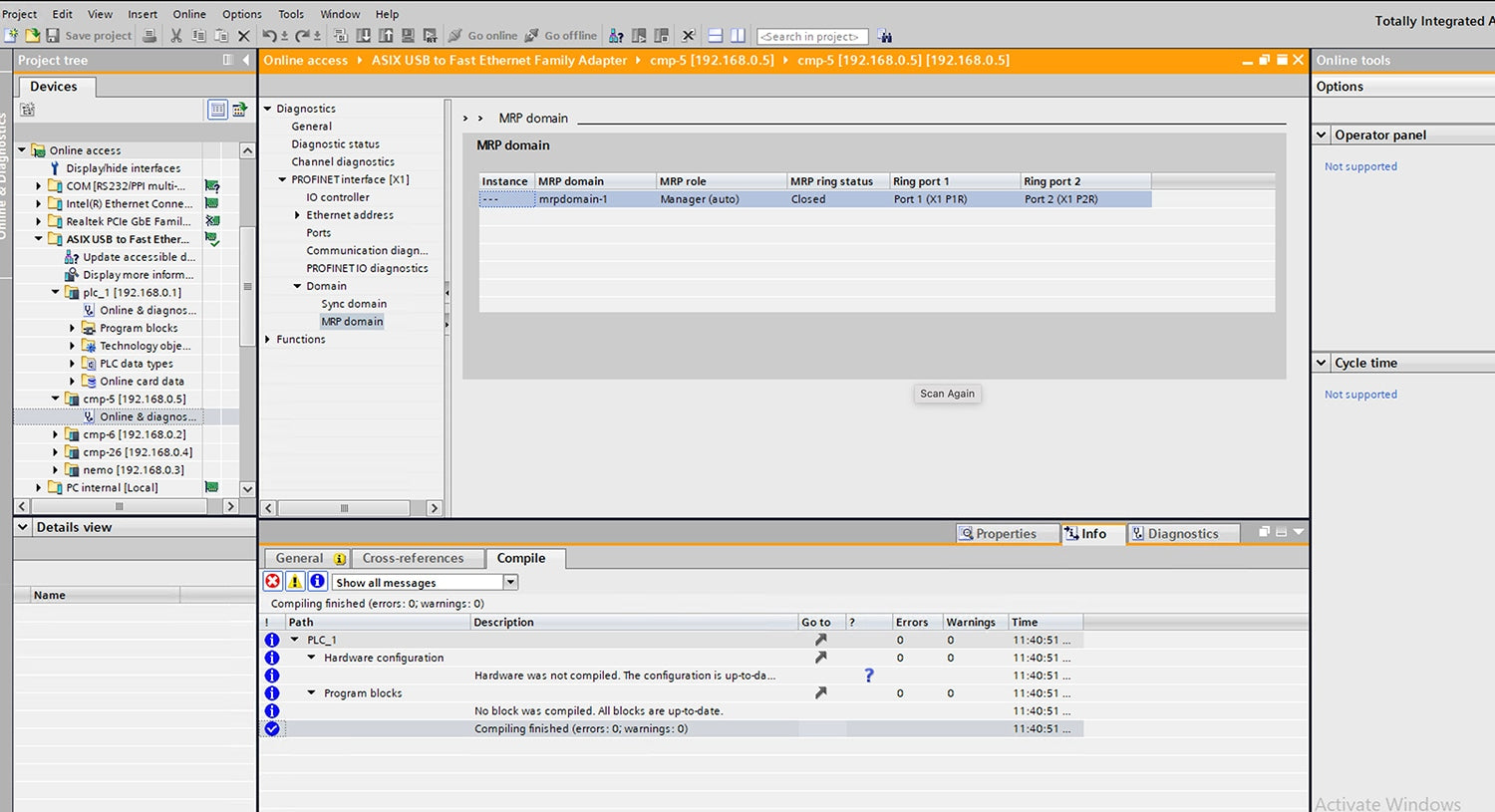The width and height of the screenshot is (1495, 812).
Task: Click the Print icon in toolbar
Action: coord(149,36)
